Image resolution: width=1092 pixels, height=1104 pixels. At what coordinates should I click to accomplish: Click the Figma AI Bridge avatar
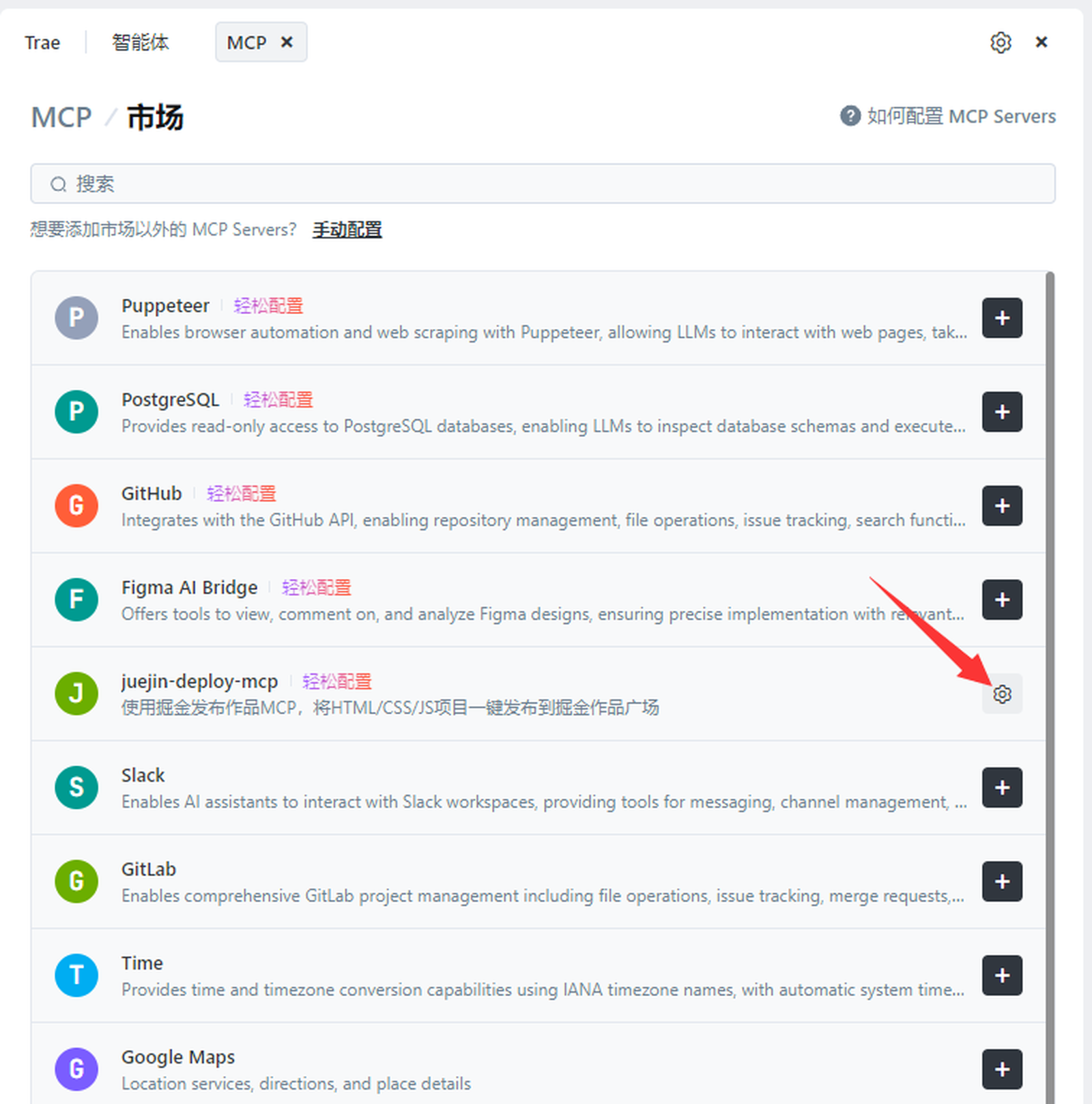[76, 599]
